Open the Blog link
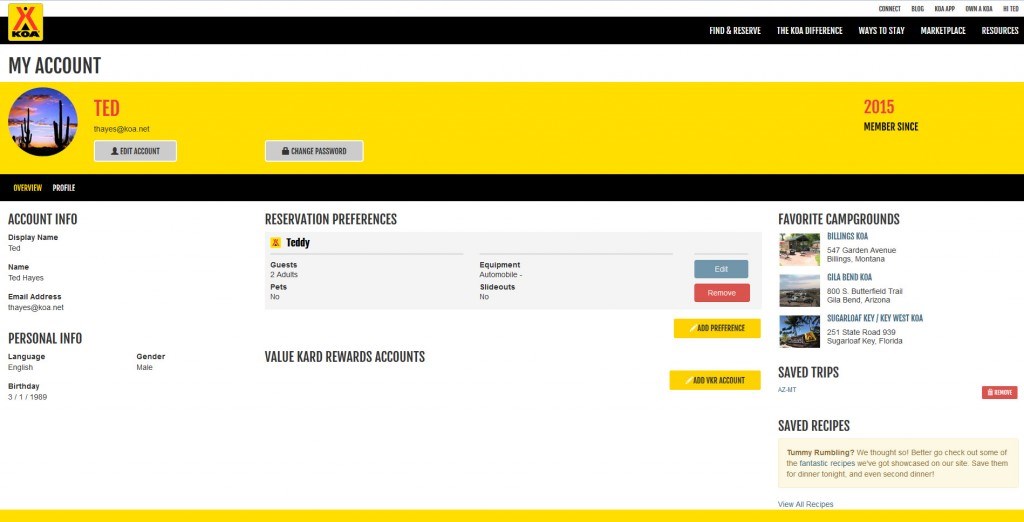This screenshot has height=522, width=1024. (x=918, y=9)
